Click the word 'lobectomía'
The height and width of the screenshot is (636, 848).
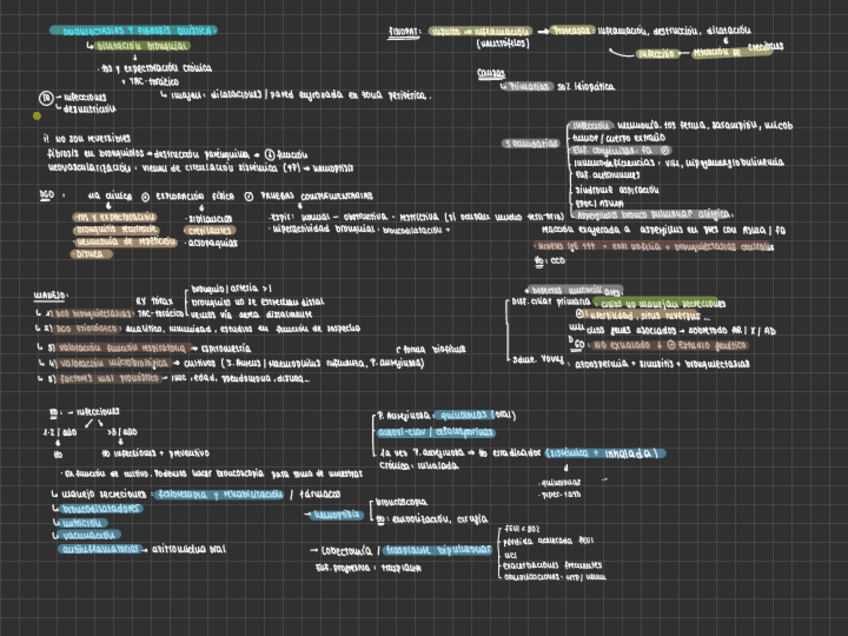[x=347, y=551]
